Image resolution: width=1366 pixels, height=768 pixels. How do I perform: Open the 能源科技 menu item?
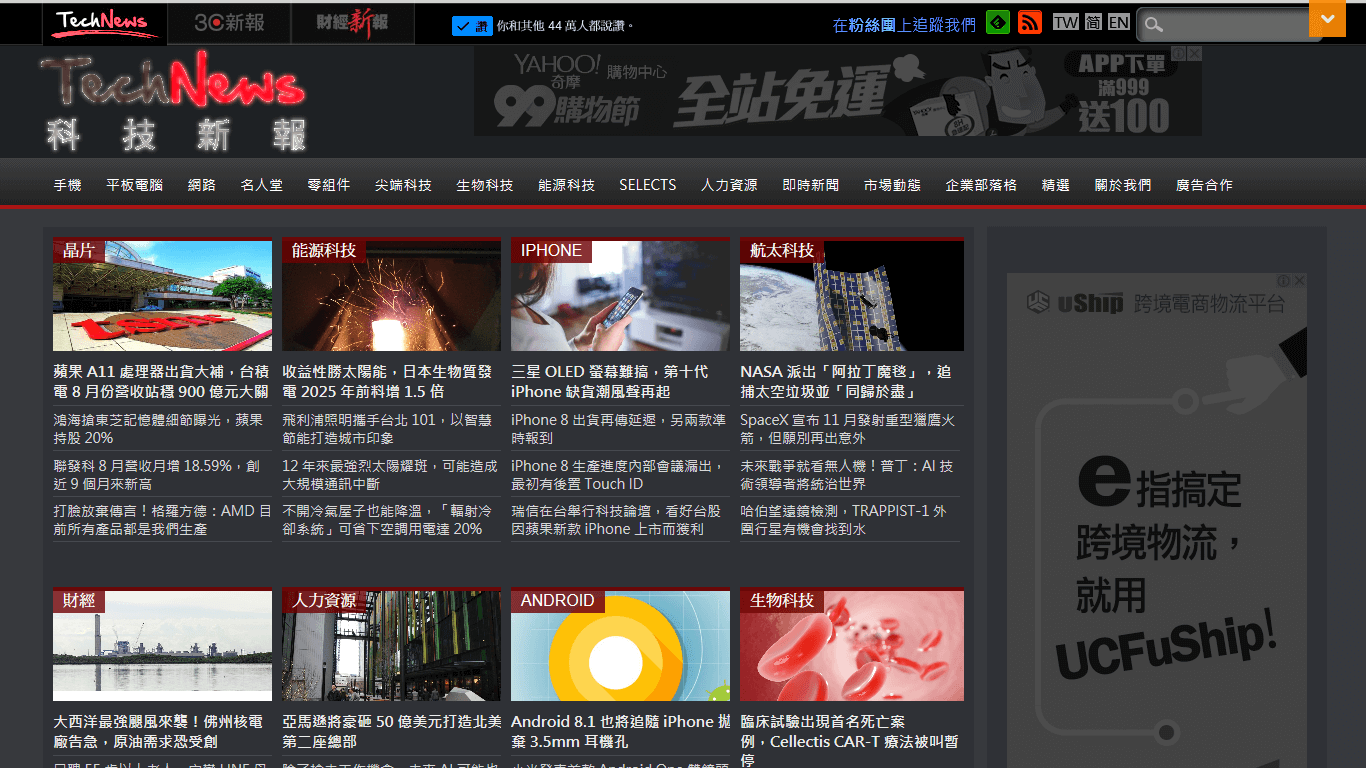(x=566, y=185)
